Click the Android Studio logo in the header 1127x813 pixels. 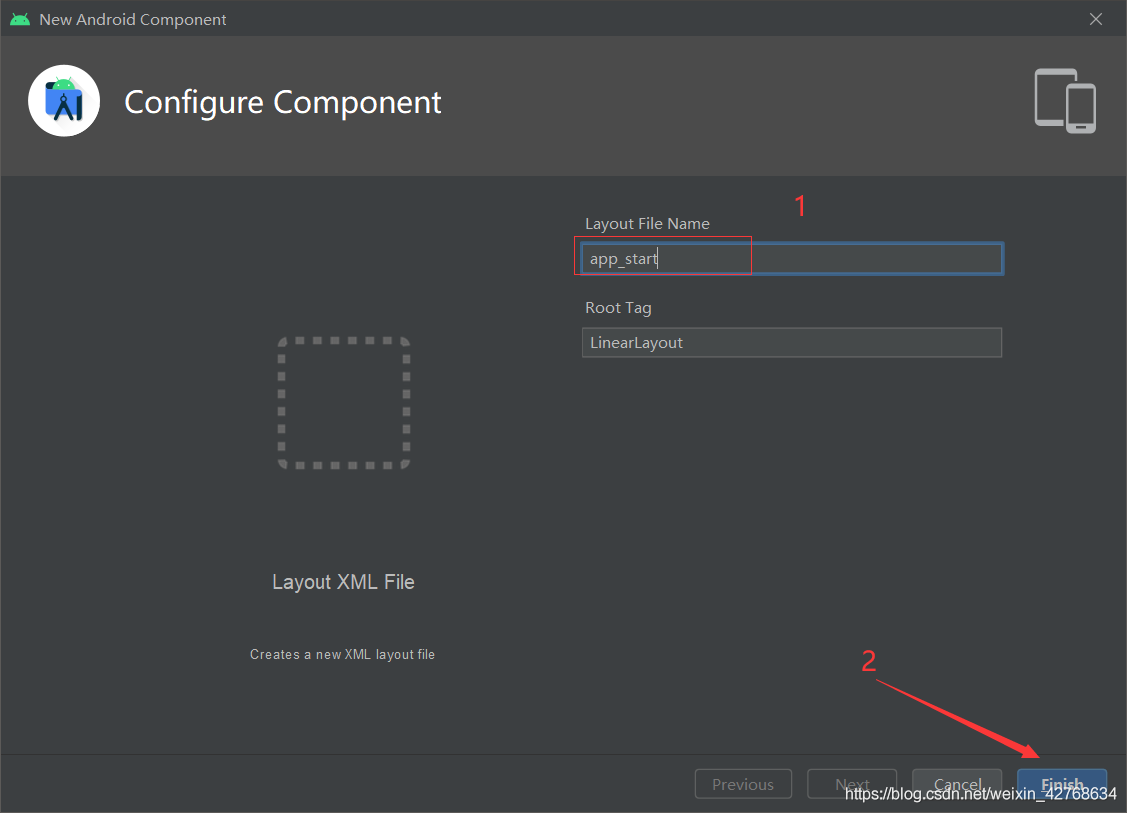64,101
